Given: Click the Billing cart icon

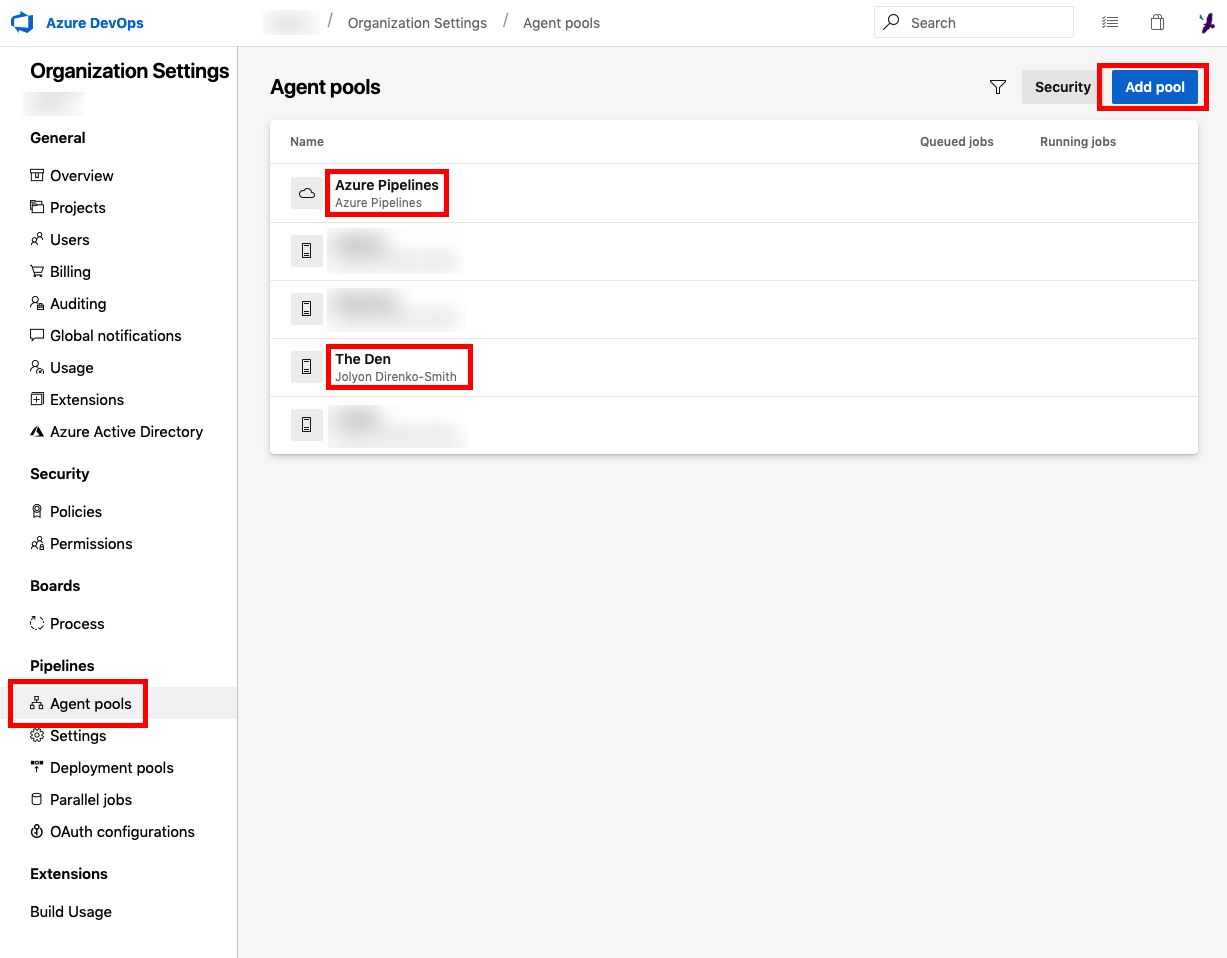Looking at the screenshot, I should (37, 271).
